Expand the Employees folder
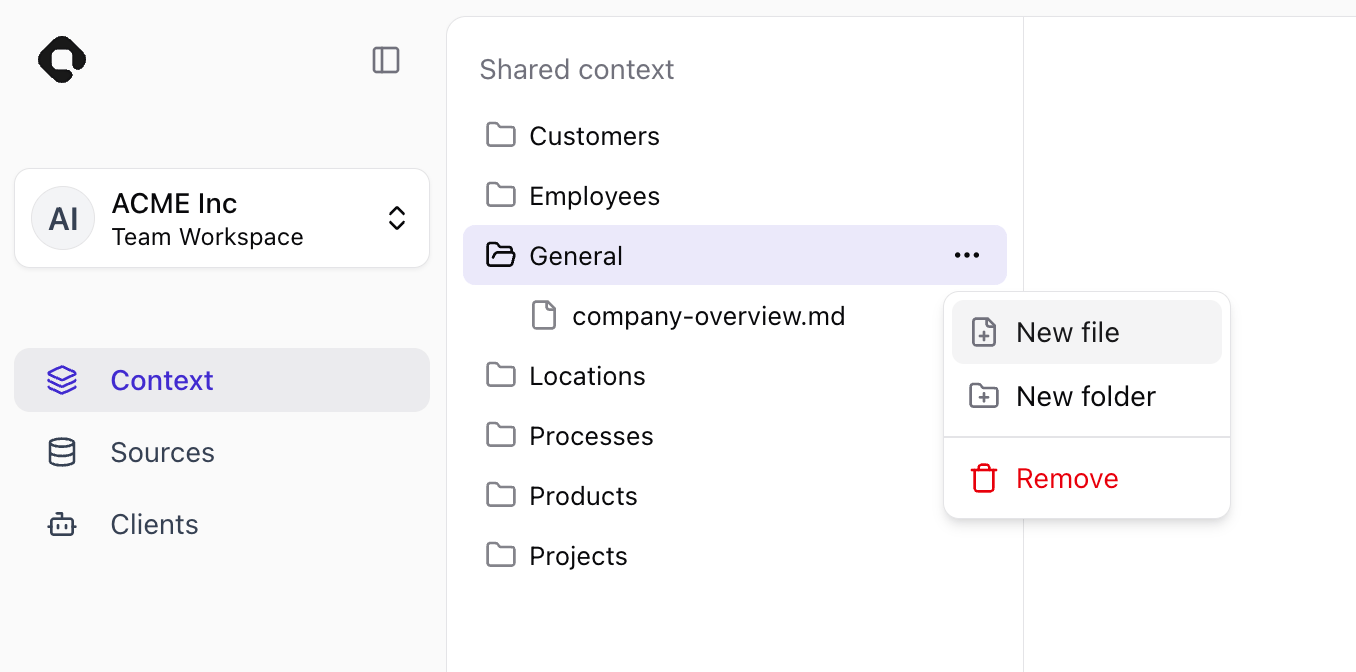The height and width of the screenshot is (672, 1356). coord(735,195)
